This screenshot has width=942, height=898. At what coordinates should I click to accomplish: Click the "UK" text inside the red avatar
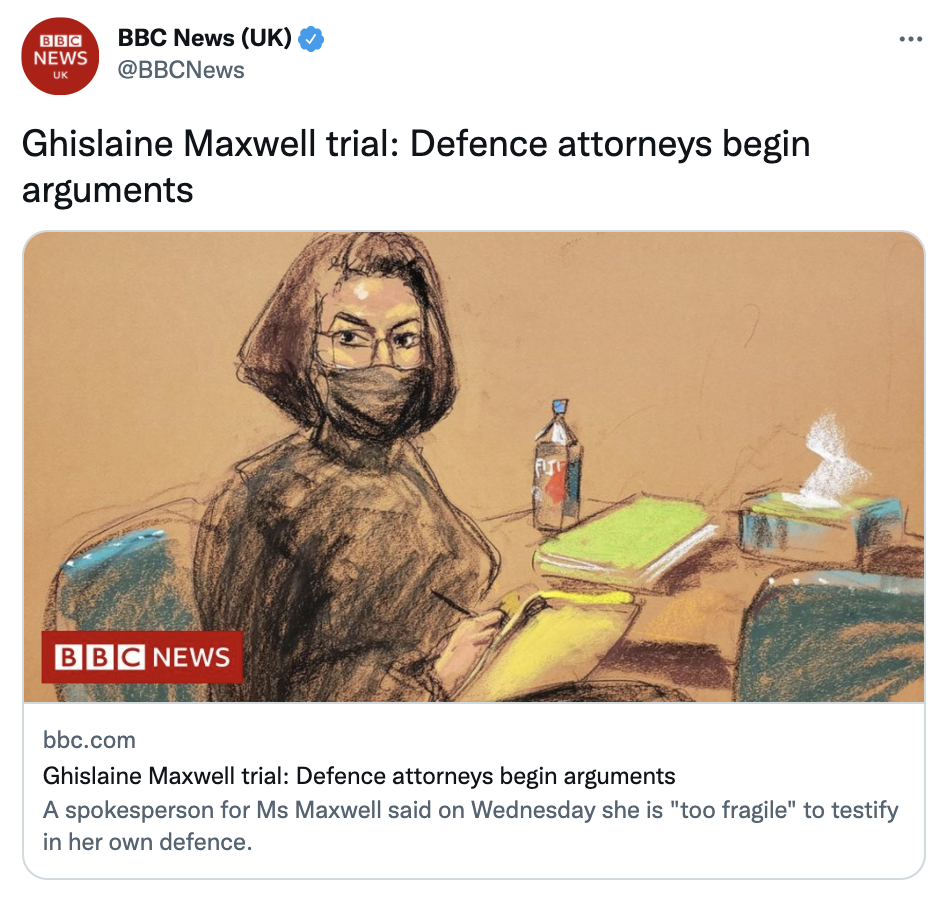(x=60, y=75)
